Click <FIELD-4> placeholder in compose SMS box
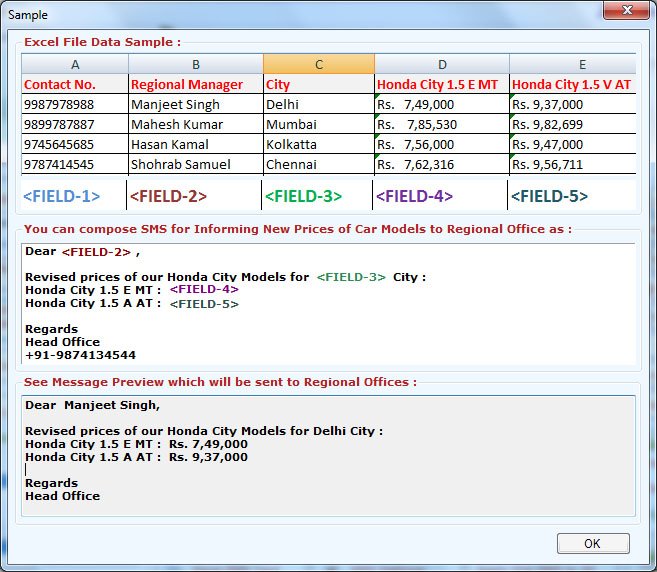This screenshot has height=572, width=657. pos(204,289)
